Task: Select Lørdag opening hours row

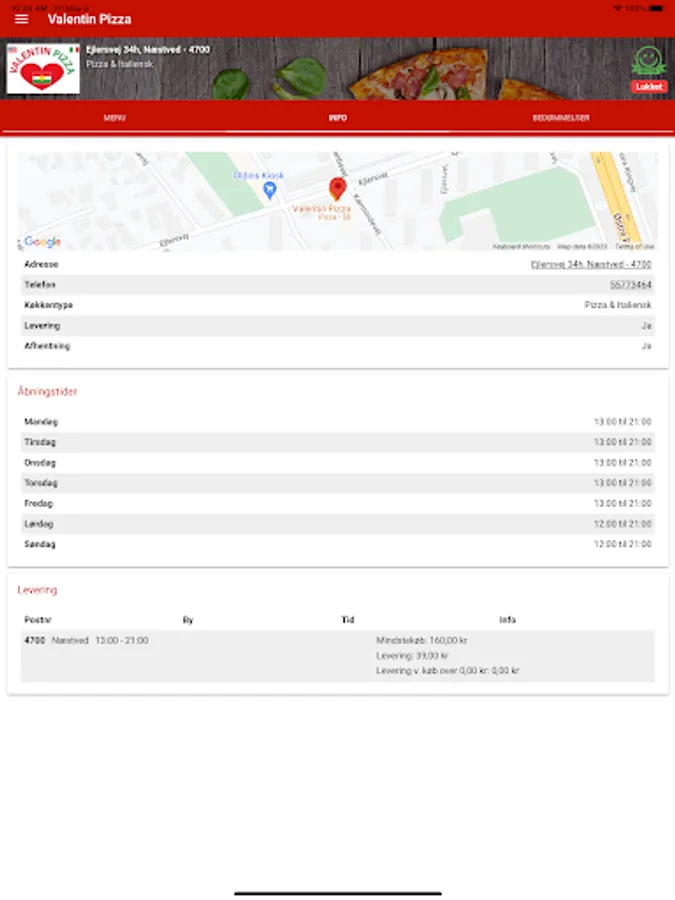Action: click(338, 524)
